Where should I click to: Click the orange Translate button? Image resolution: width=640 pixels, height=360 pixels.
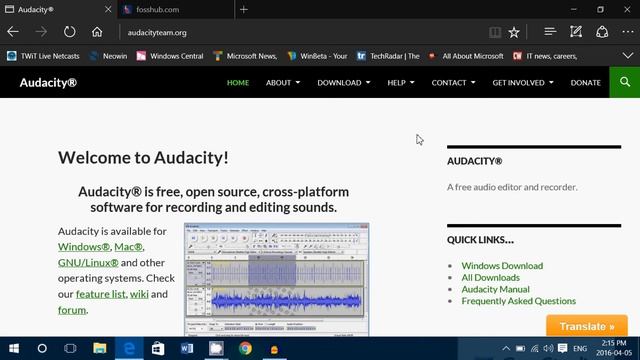coord(587,326)
